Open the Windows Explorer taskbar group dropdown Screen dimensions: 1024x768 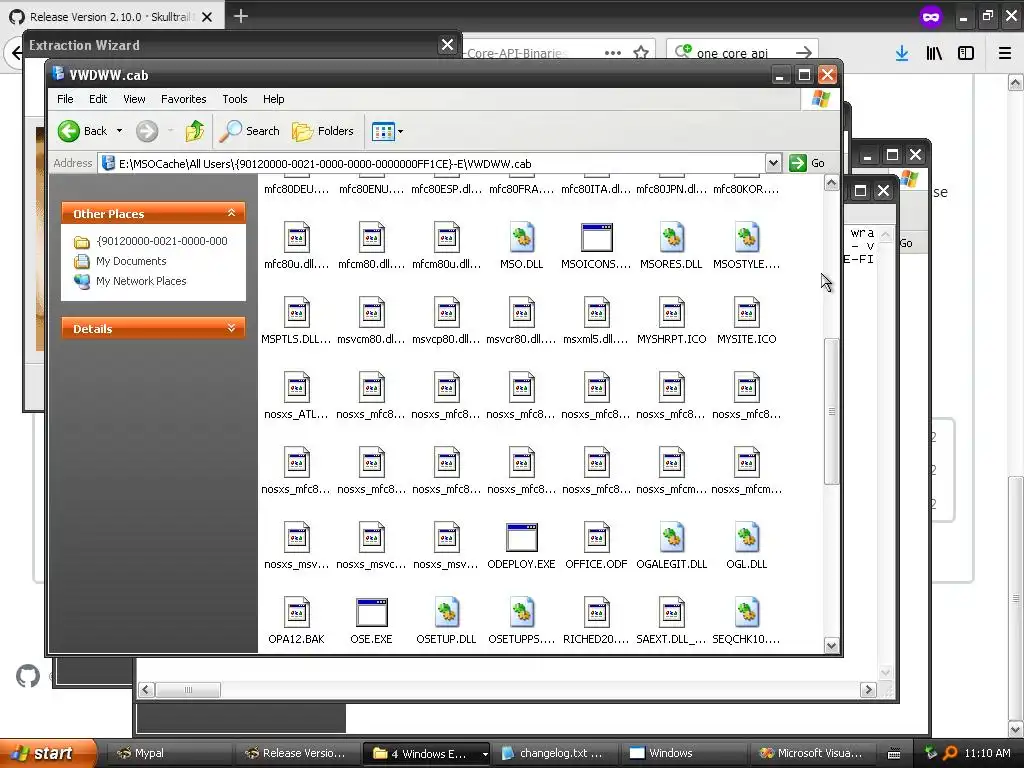[x=485, y=754]
